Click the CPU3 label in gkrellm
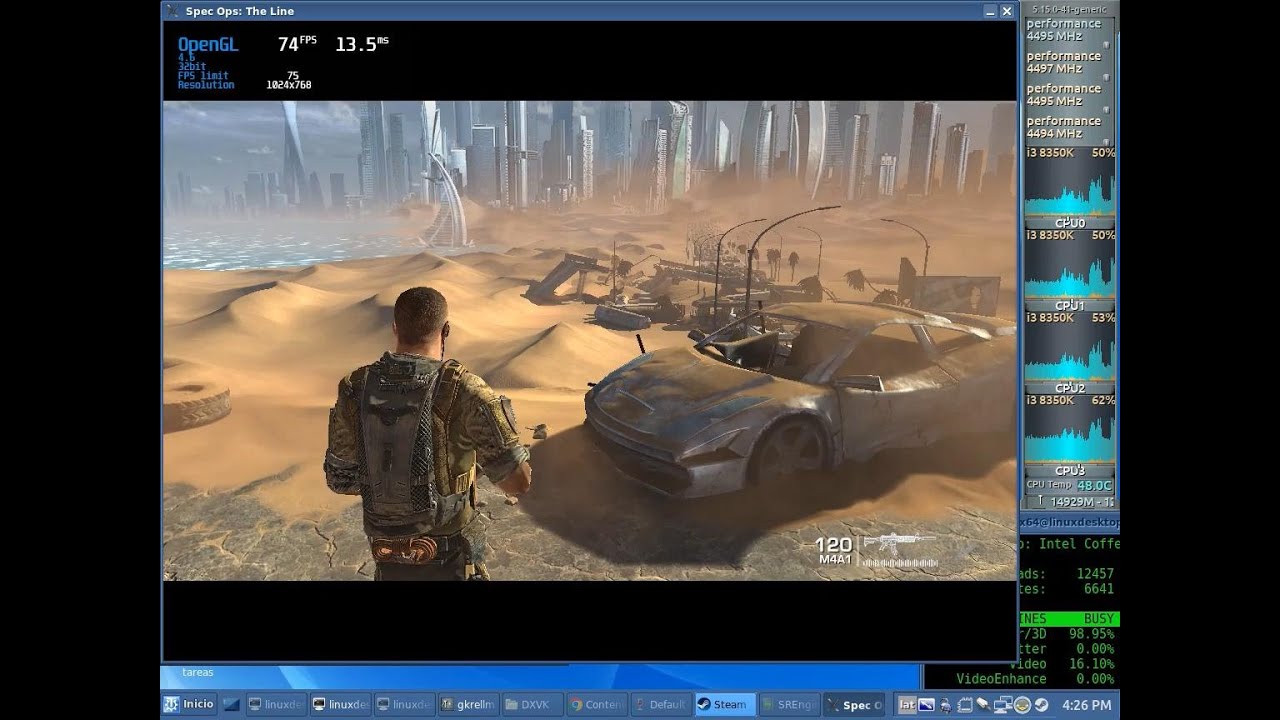Image resolution: width=1280 pixels, height=720 pixels. (1069, 470)
